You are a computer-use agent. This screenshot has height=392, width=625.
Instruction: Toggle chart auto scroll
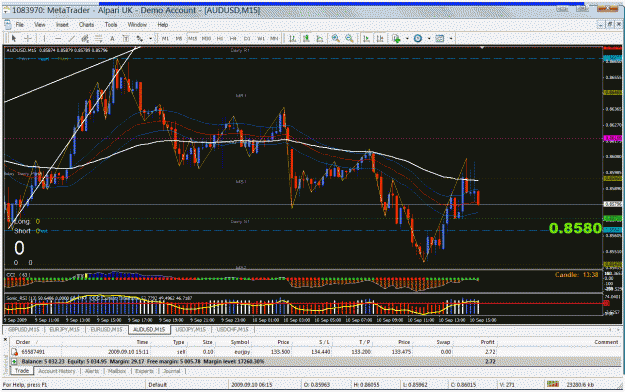pyautogui.click(x=366, y=38)
